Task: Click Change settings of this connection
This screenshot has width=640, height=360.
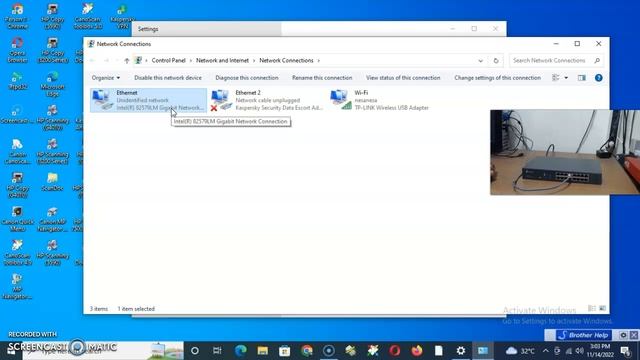Action: pyautogui.click(x=497, y=78)
